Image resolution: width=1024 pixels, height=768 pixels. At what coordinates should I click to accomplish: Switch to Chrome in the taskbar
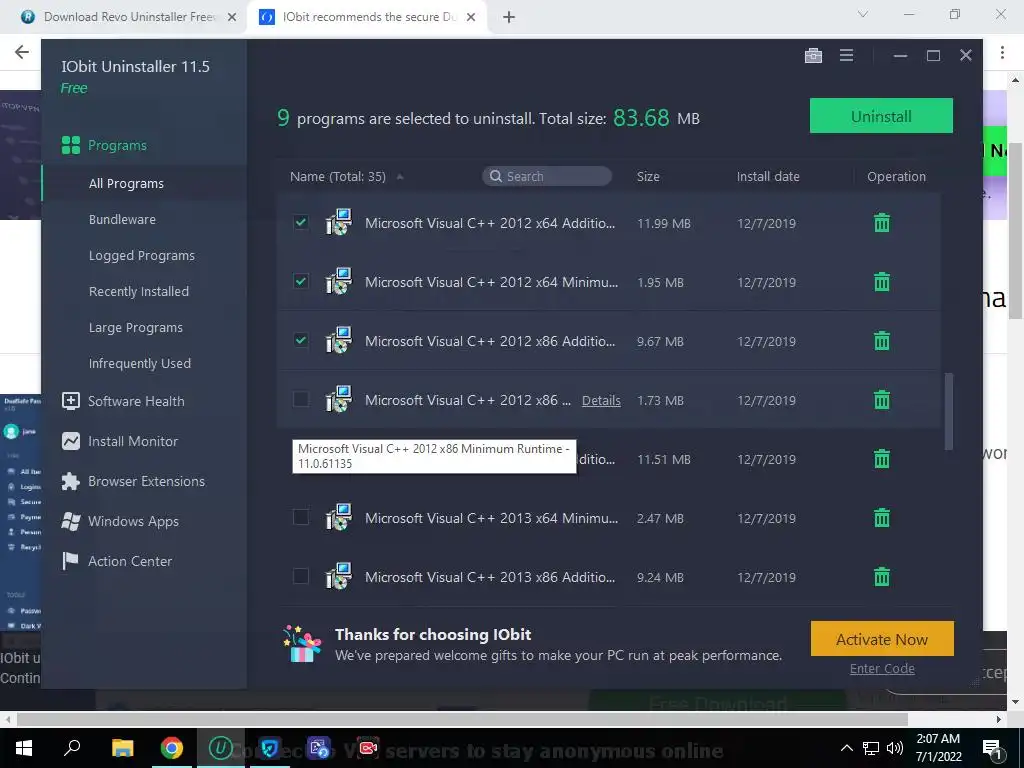pyautogui.click(x=172, y=748)
